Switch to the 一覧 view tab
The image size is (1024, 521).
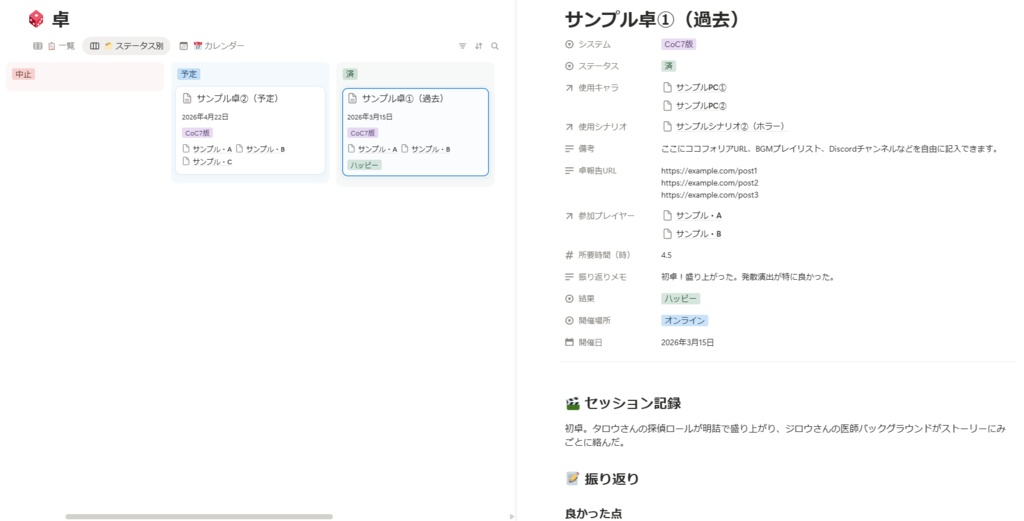[x=54, y=46]
